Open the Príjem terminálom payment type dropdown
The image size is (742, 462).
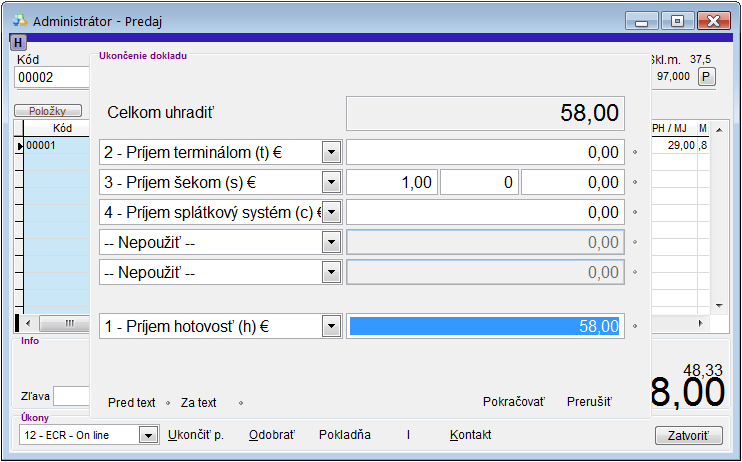pyautogui.click(x=331, y=152)
